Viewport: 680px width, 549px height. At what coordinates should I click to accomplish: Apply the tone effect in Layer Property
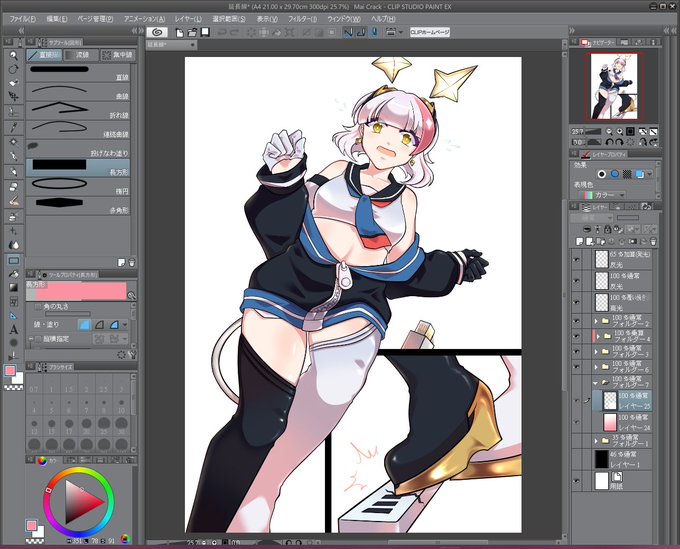627,174
